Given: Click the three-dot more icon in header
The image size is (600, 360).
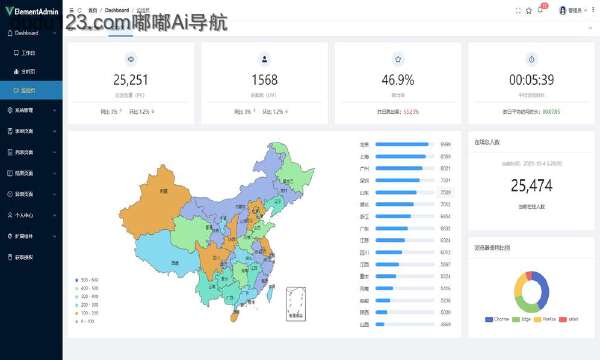Looking at the screenshot, I should 593,10.
